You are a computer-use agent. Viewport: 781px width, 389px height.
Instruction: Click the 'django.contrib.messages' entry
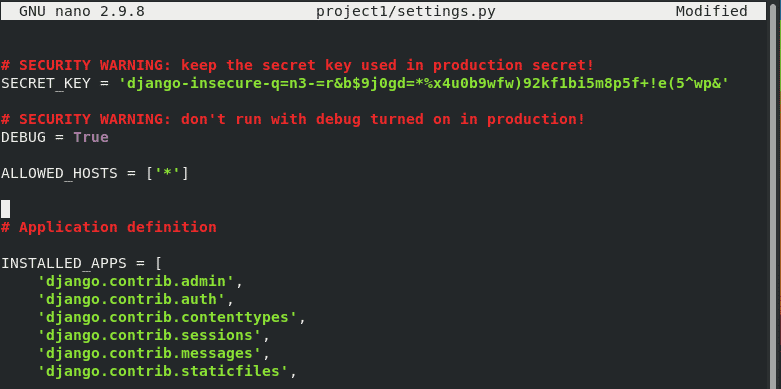coord(149,354)
